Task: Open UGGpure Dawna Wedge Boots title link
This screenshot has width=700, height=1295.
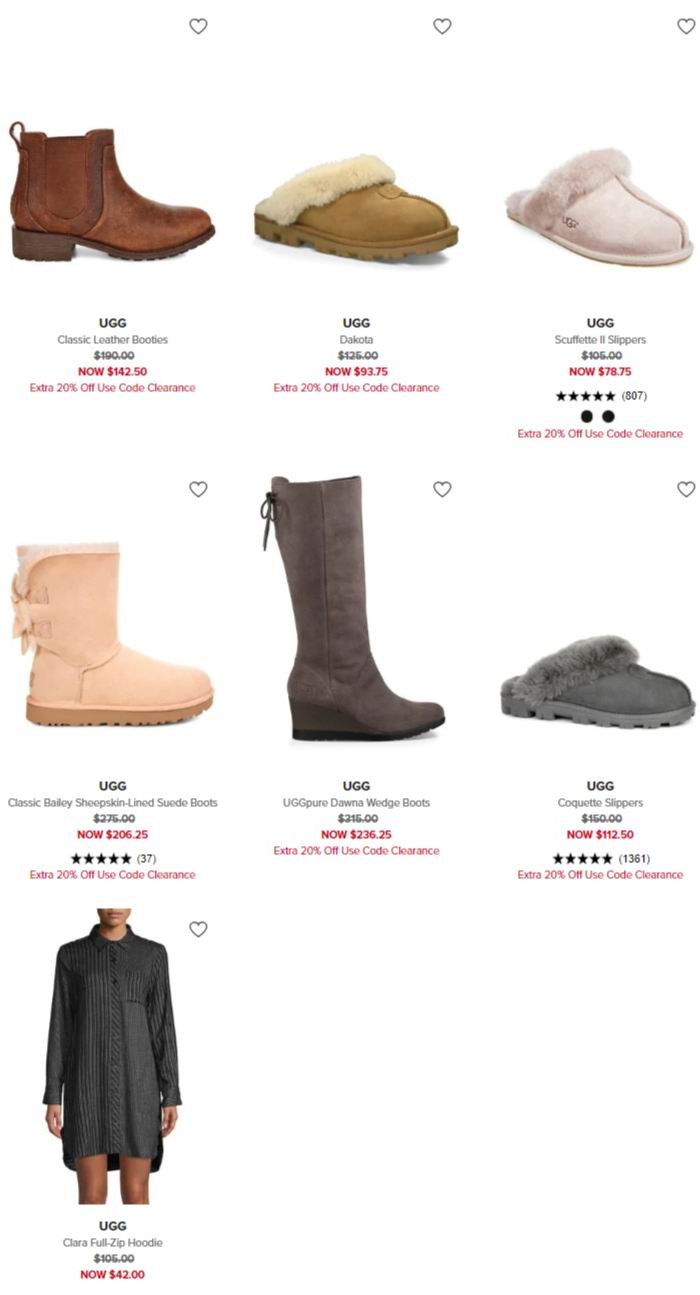Action: point(356,803)
